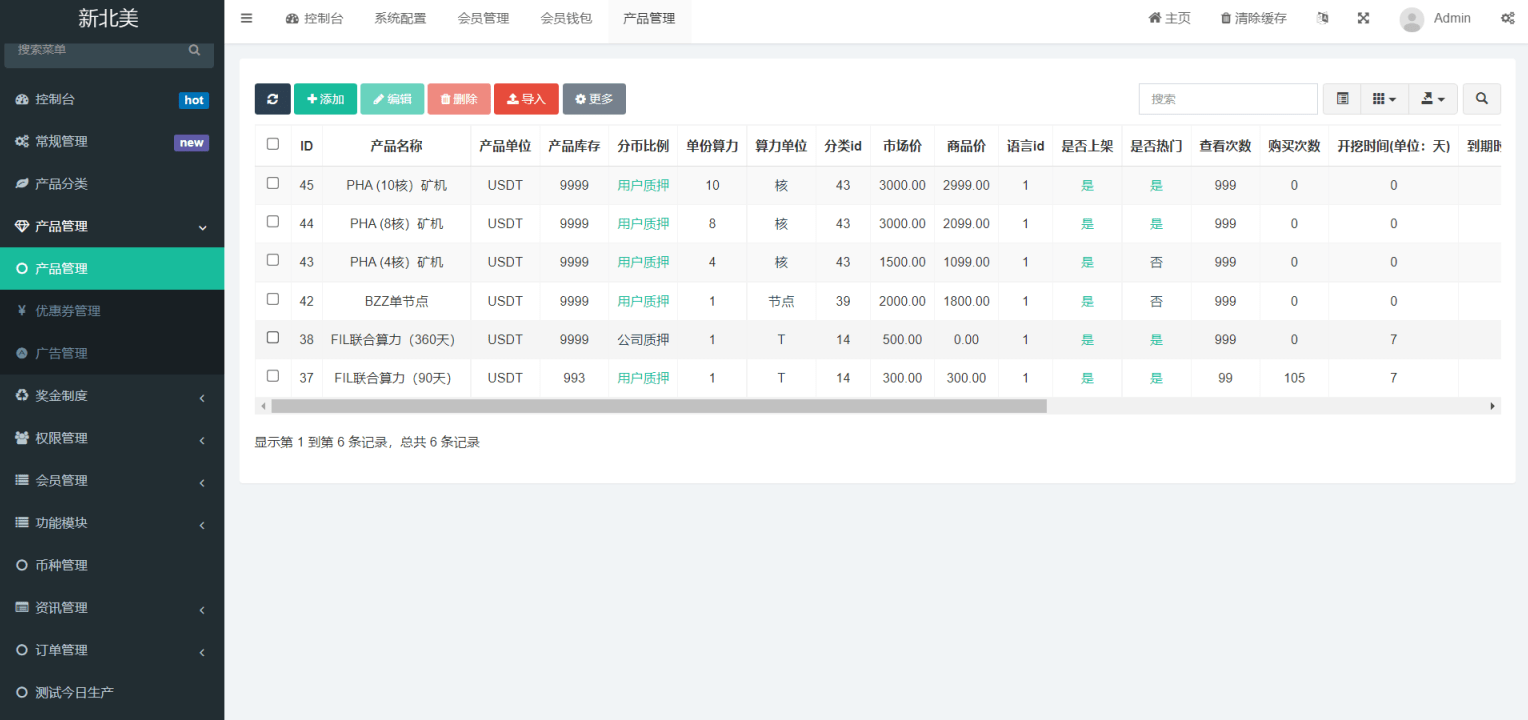Switch to the 会员钱包 tab

pyautogui.click(x=566, y=18)
